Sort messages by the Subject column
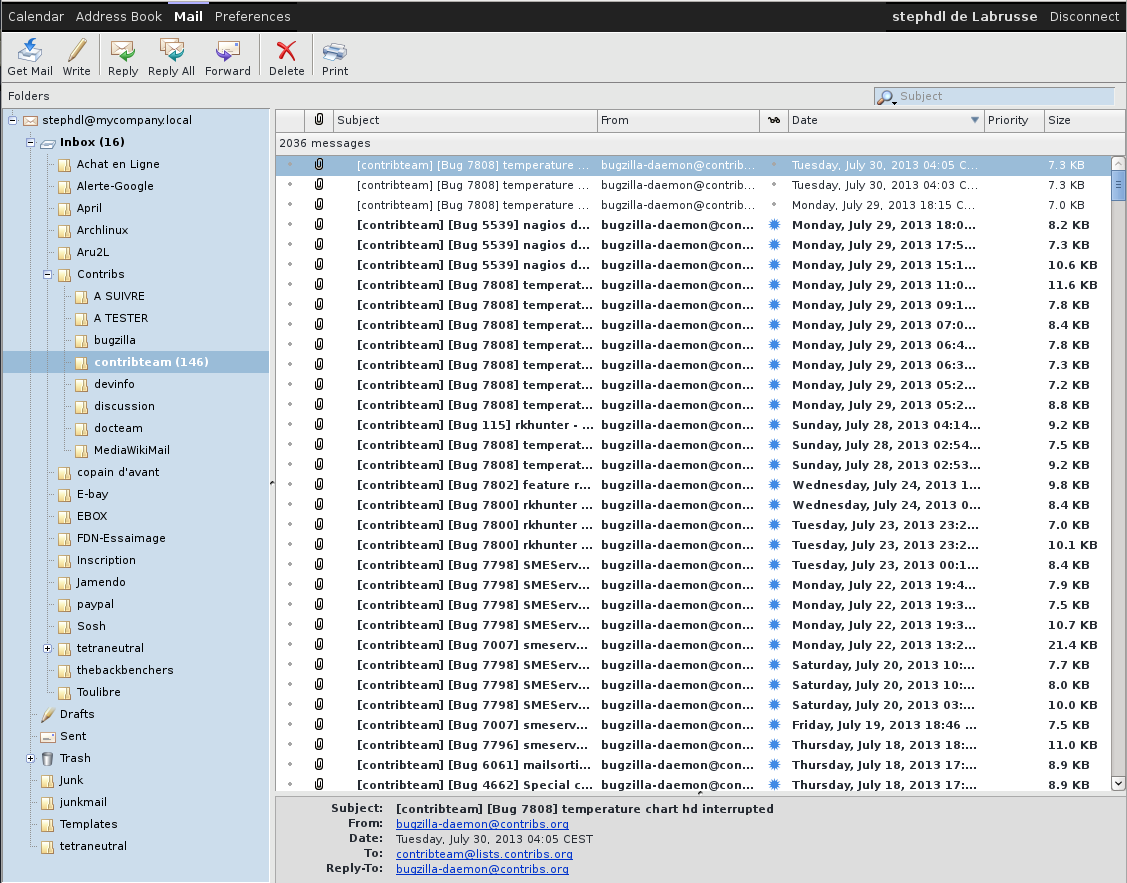 tap(465, 120)
